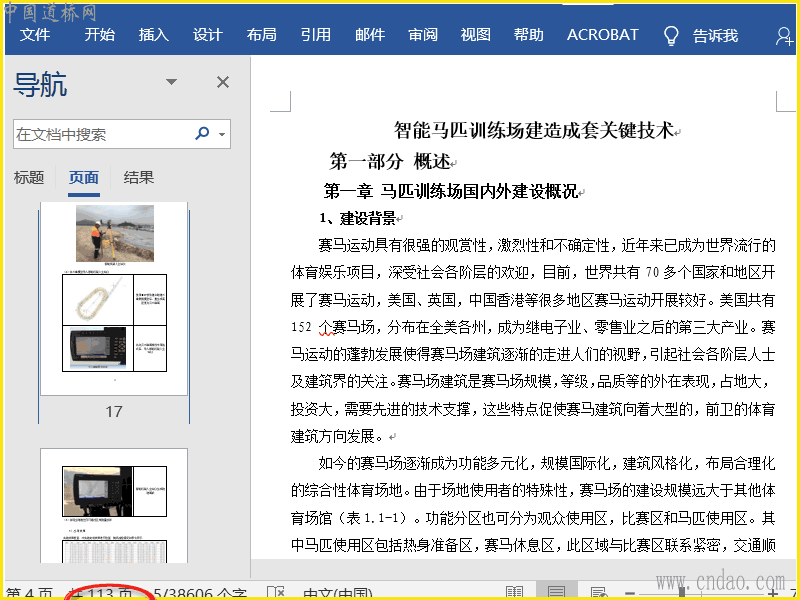
Task: Select the 页面 navigation tab
Action: point(84,178)
